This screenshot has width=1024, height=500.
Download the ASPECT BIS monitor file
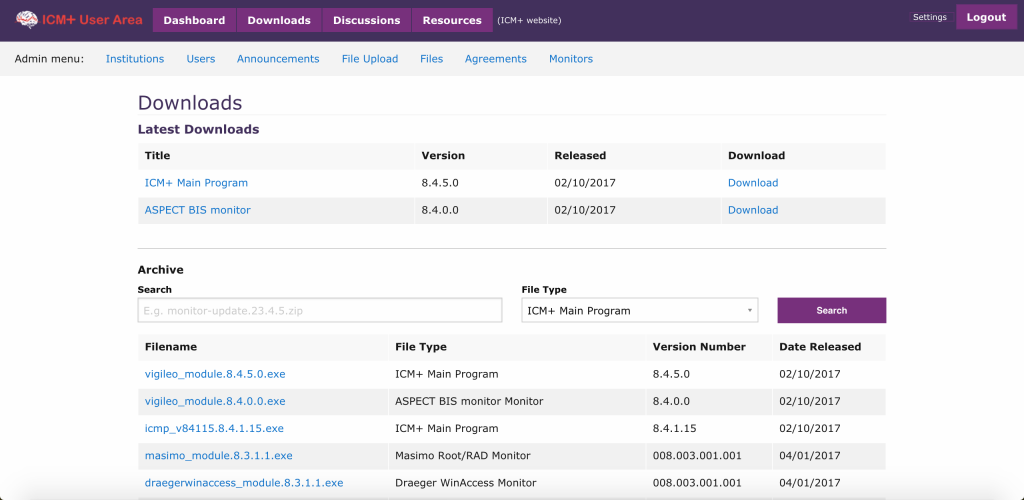point(753,210)
